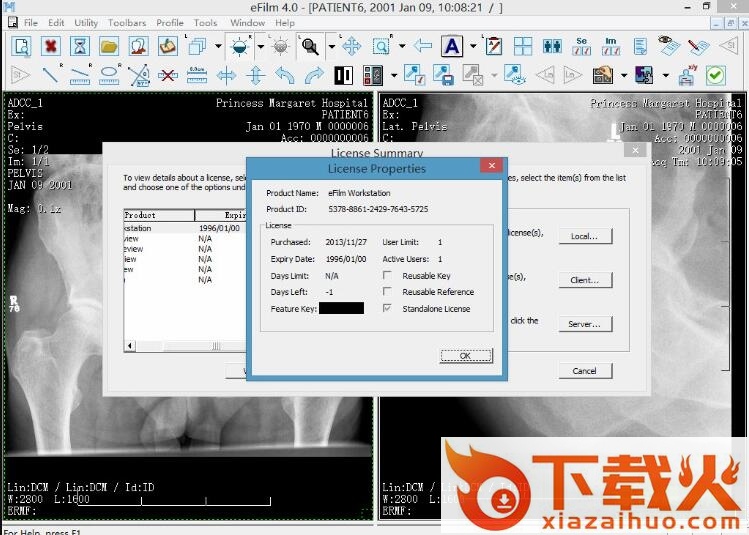Select the pan four-arrow tool
The image size is (749, 535).
pos(352,46)
